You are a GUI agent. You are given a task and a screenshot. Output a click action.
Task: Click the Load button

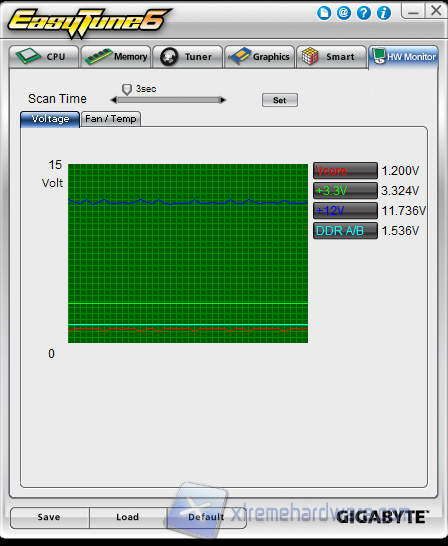[x=128, y=517]
